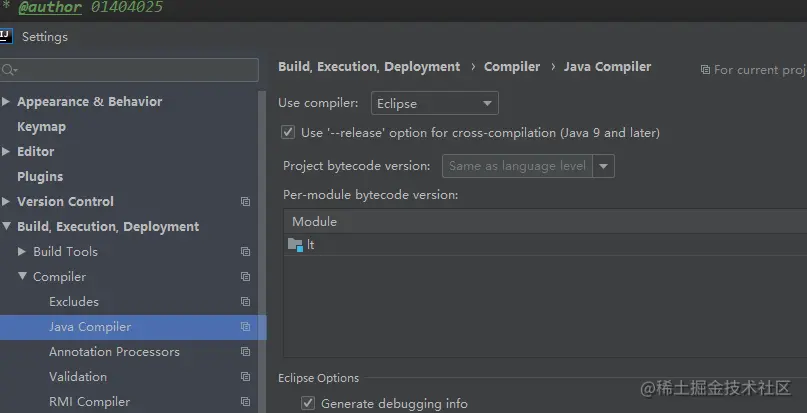The image size is (807, 413).
Task: Click the settings search input field
Action: [x=129, y=70]
